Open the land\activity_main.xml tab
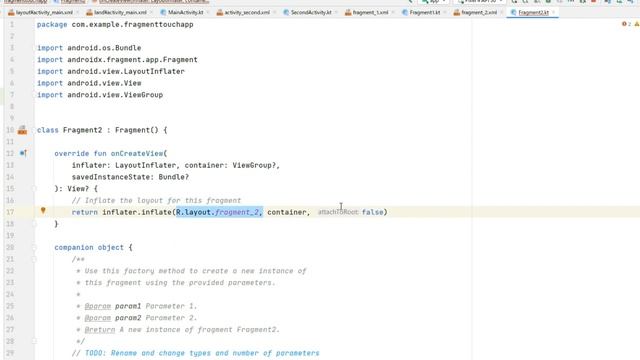Screen dimensions: 640x360 click(120, 13)
